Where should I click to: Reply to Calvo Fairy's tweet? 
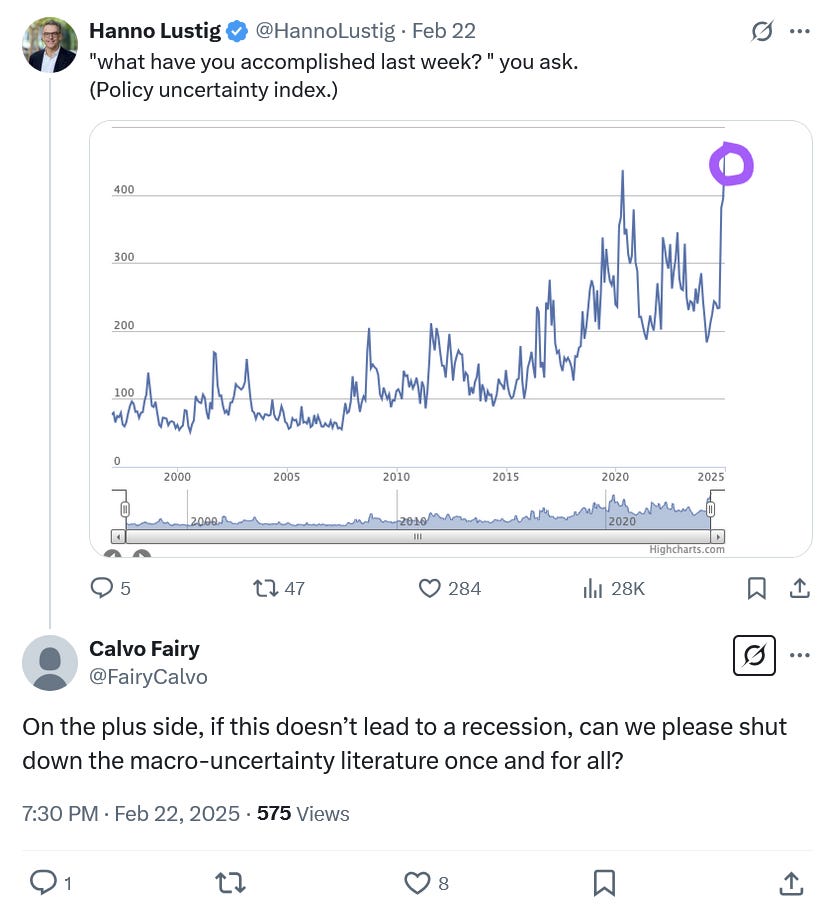(44, 883)
